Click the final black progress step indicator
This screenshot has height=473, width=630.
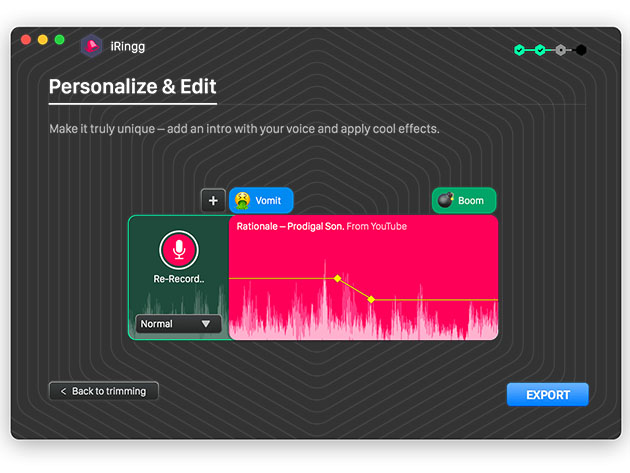tap(581, 50)
